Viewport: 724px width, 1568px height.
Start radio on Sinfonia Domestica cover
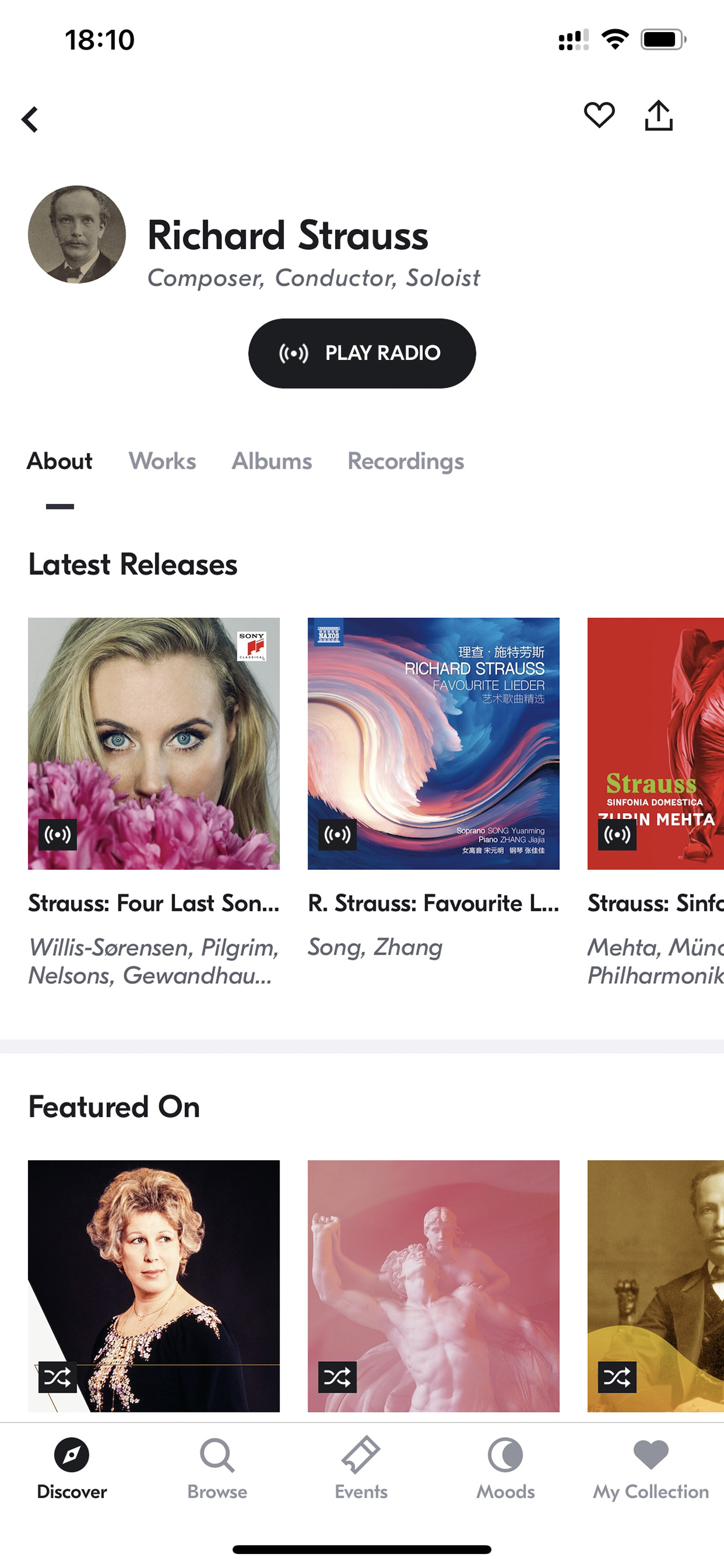coord(618,834)
